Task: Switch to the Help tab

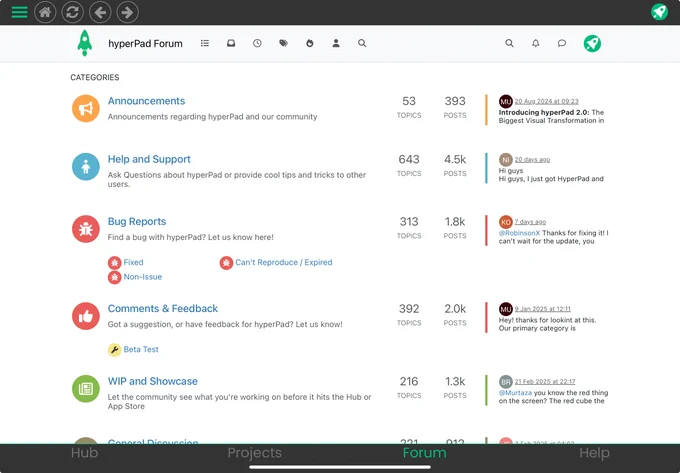Action: 594,453
